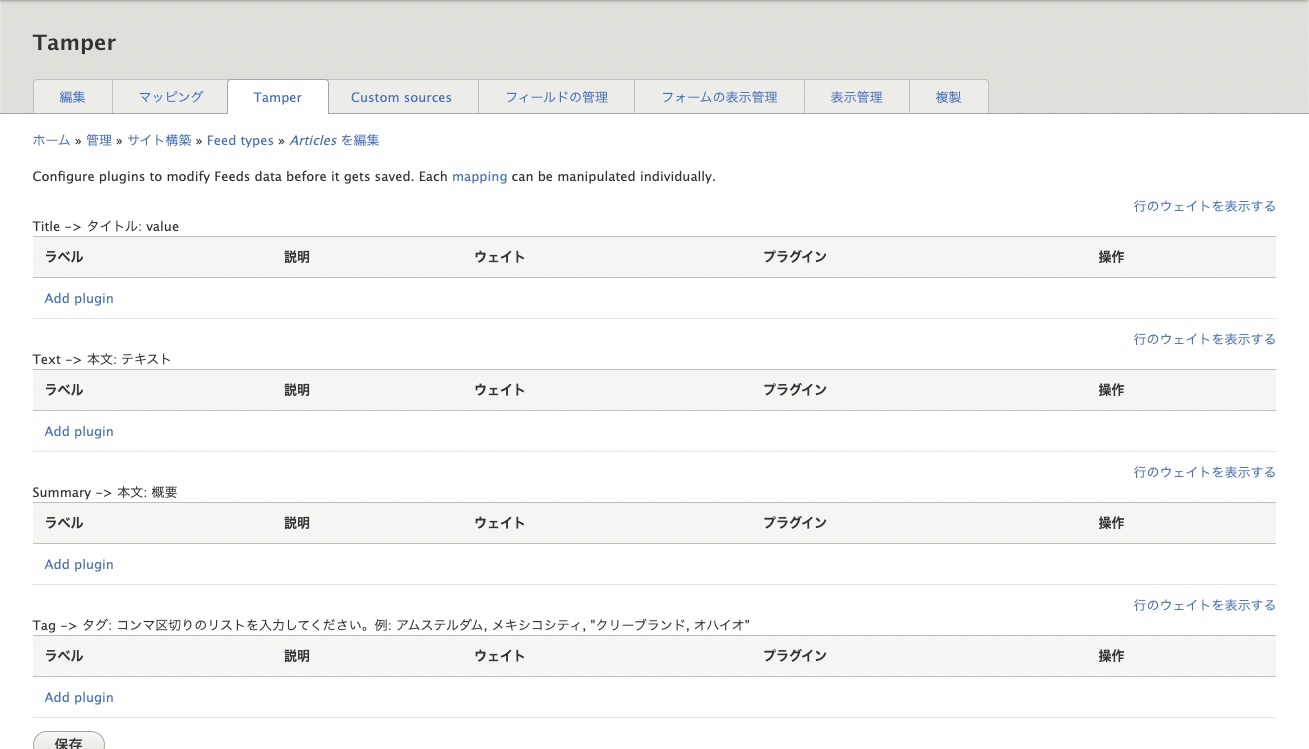Click the mapping link in description text
This screenshot has width=1309, height=749.
click(x=479, y=176)
